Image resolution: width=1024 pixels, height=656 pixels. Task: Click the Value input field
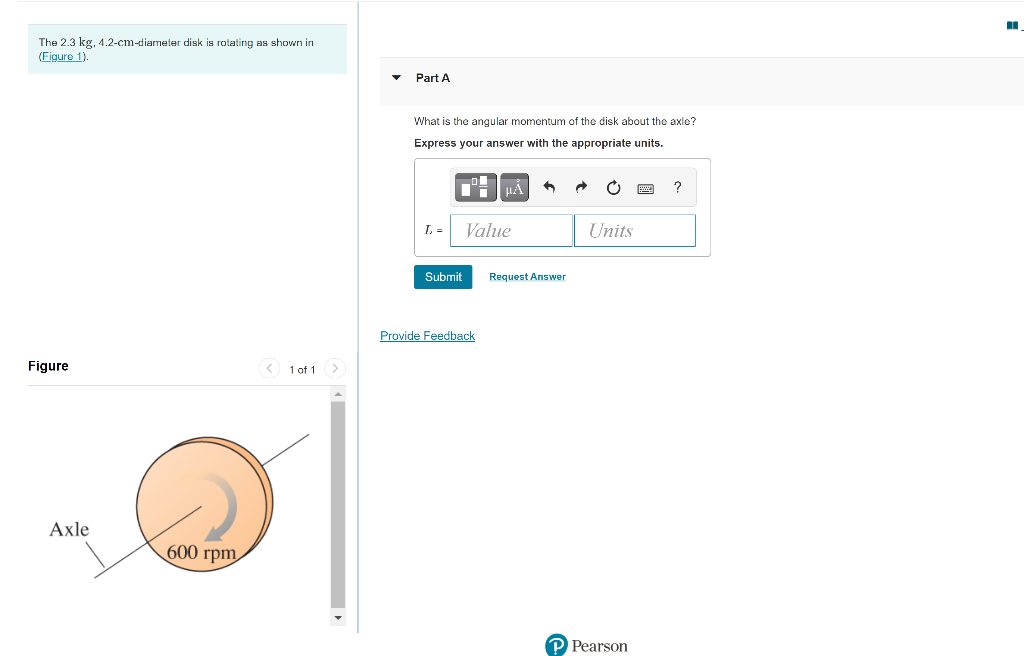tap(511, 231)
